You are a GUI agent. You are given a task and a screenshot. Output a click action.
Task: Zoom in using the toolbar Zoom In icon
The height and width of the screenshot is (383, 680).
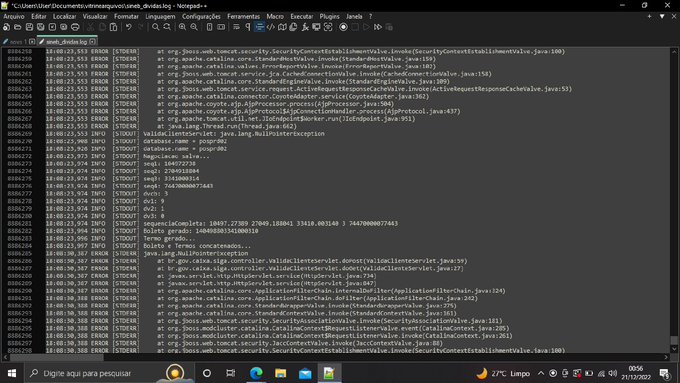(182, 27)
